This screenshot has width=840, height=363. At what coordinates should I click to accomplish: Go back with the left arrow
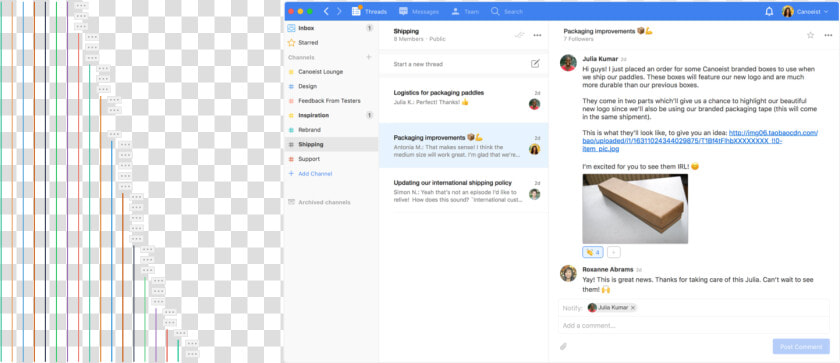[326, 11]
